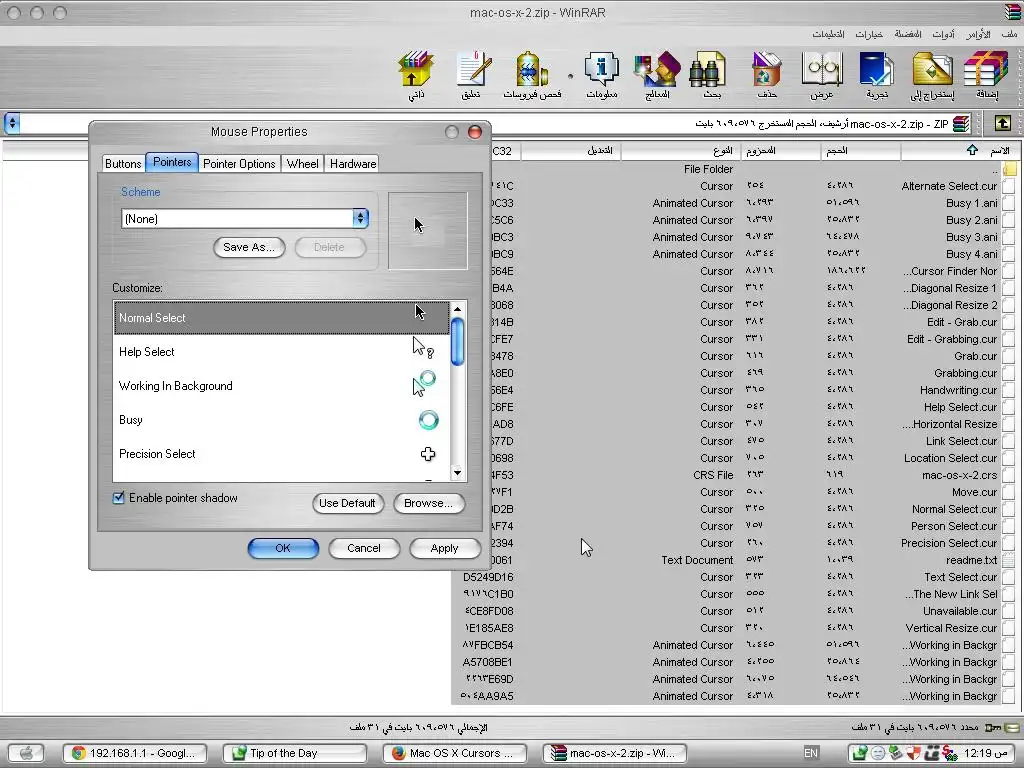Screen dimensions: 1024x768
Task: Click Cancel in Mouse Properties
Action: (364, 549)
